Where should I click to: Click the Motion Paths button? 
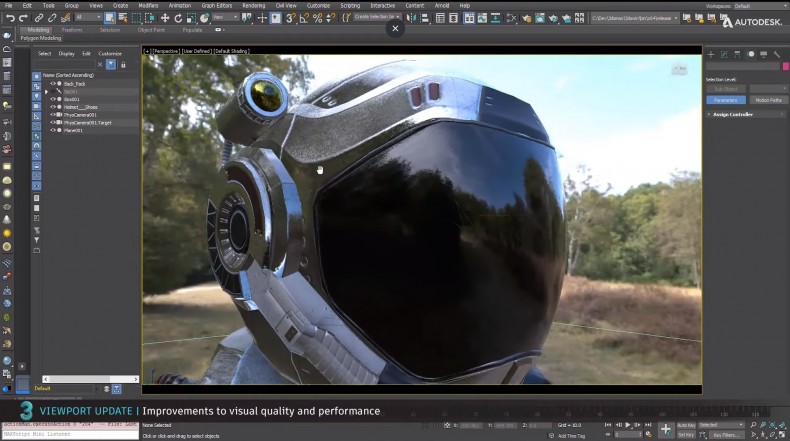[x=768, y=100]
